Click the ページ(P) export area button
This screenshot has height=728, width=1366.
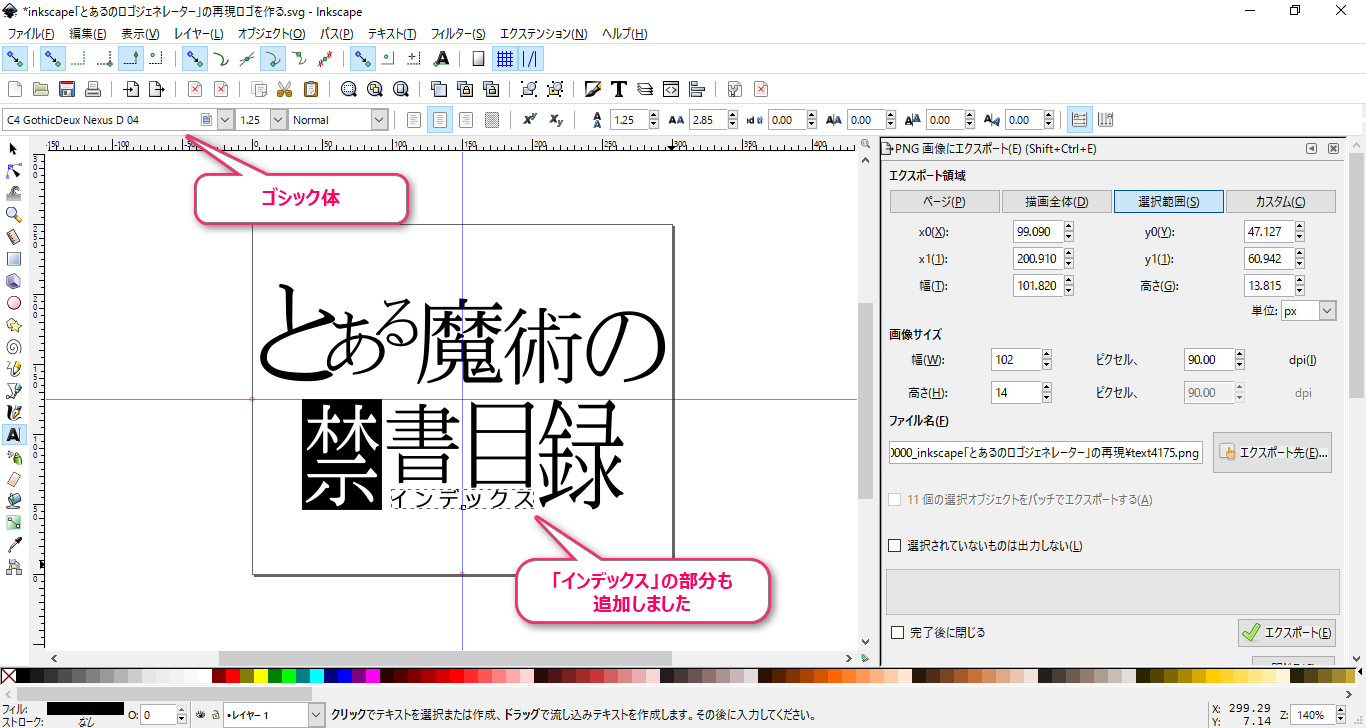pos(945,201)
